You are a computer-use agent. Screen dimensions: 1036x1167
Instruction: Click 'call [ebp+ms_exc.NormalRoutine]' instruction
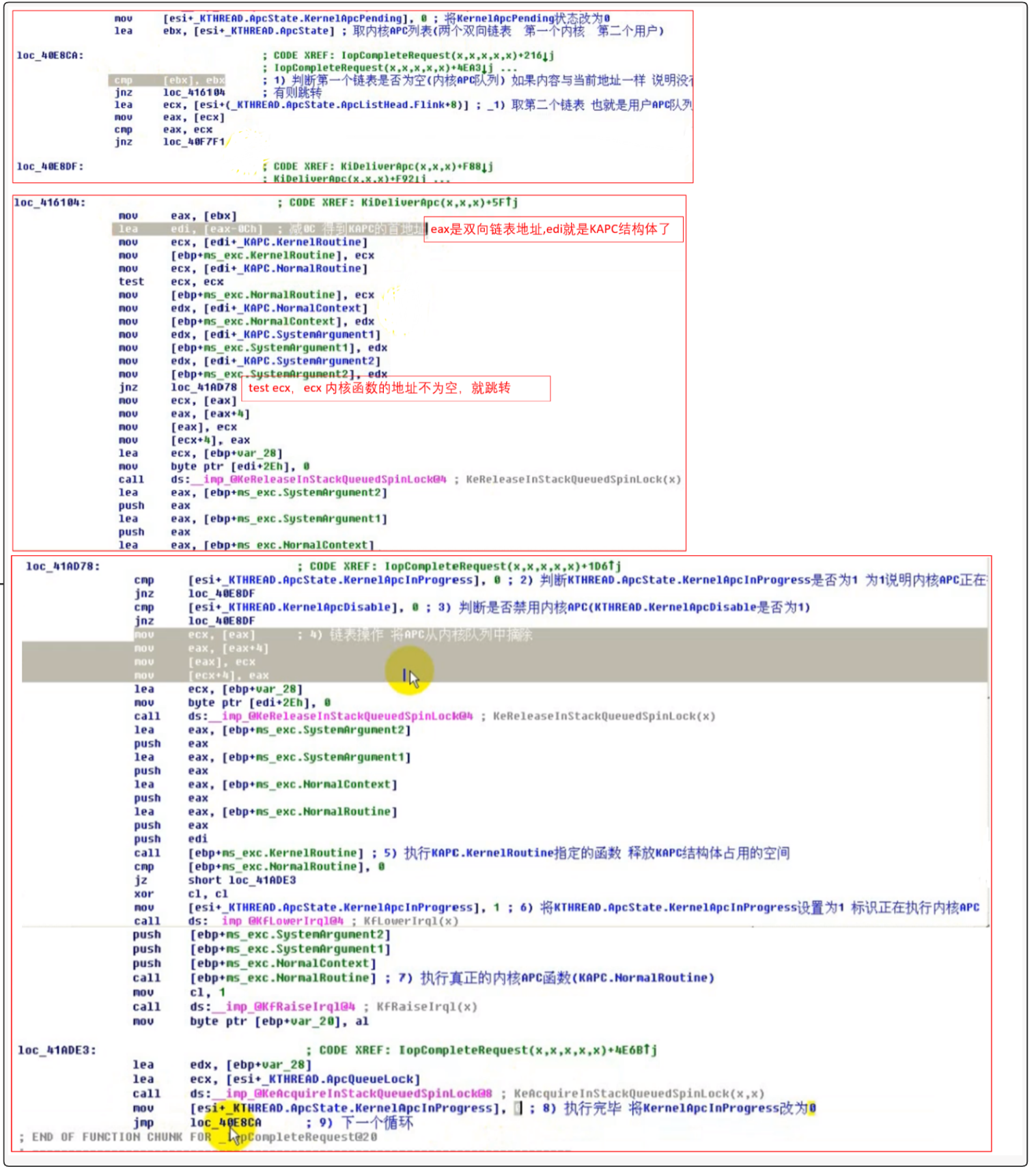[254, 978]
